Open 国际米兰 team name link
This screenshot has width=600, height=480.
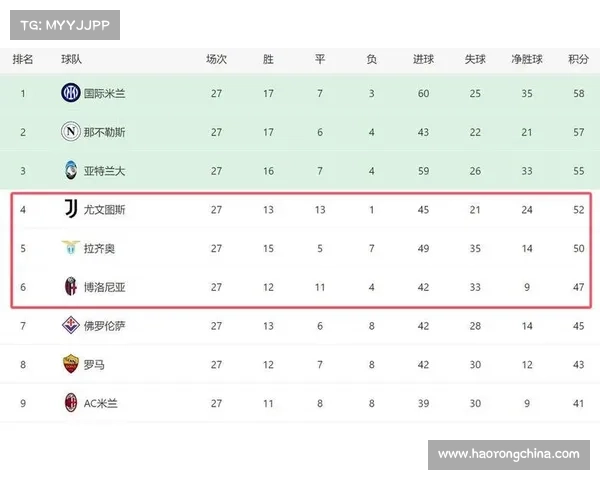click(104, 93)
